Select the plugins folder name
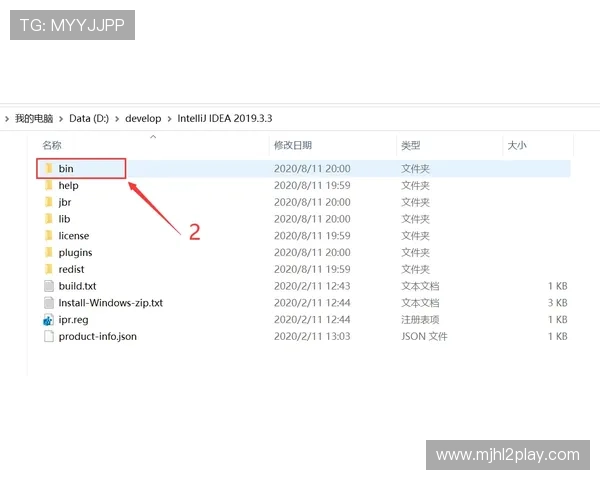The width and height of the screenshot is (600, 480). point(75,253)
